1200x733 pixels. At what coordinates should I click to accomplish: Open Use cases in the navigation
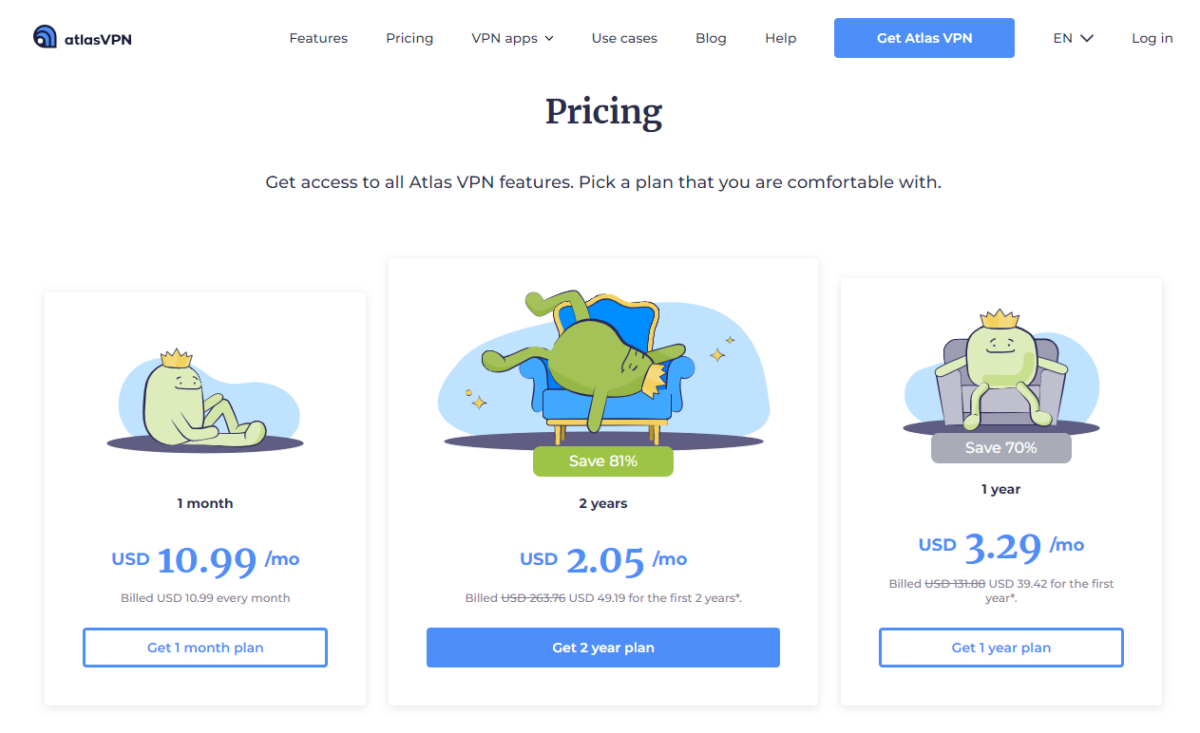[624, 38]
